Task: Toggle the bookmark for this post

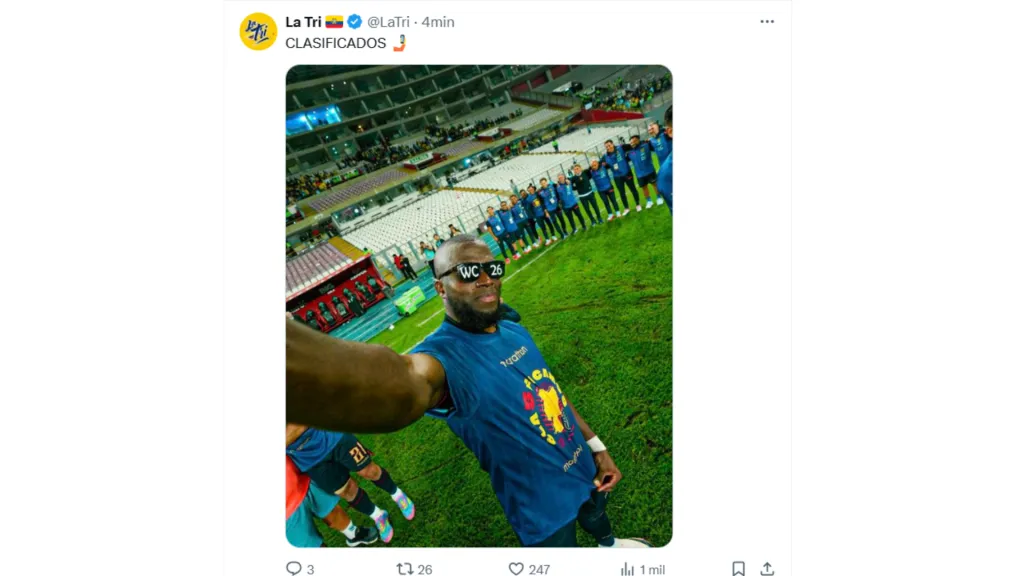Action: tap(738, 568)
